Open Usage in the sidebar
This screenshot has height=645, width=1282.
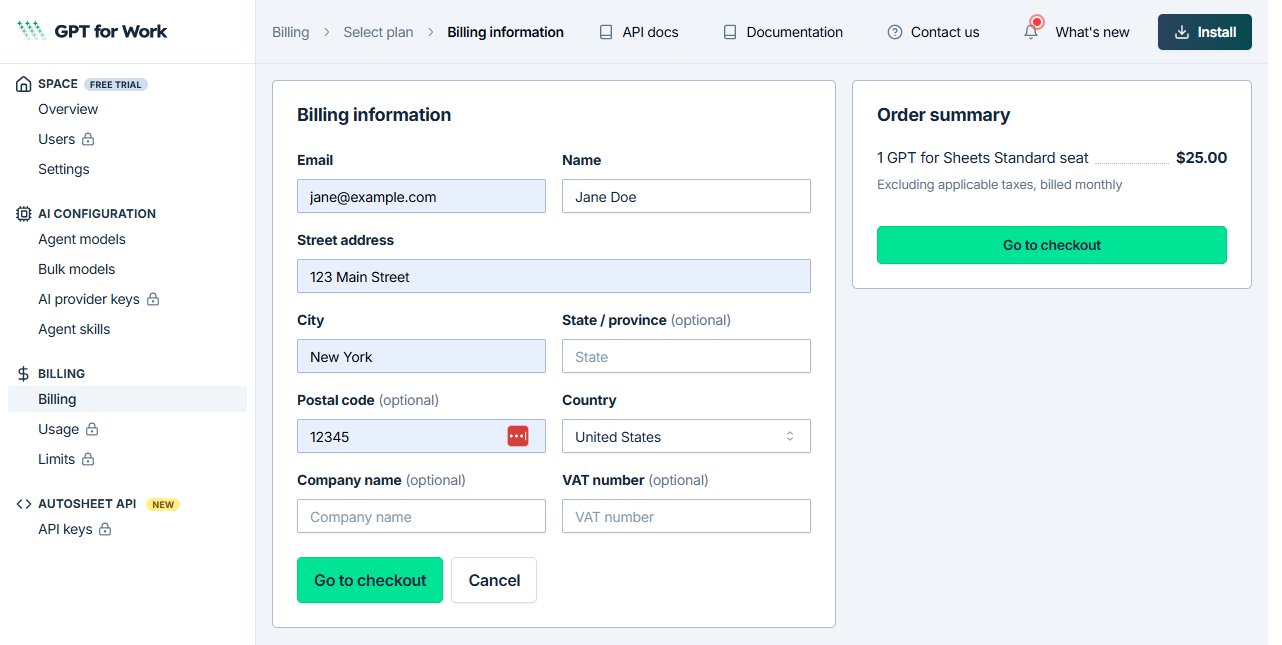pos(58,429)
